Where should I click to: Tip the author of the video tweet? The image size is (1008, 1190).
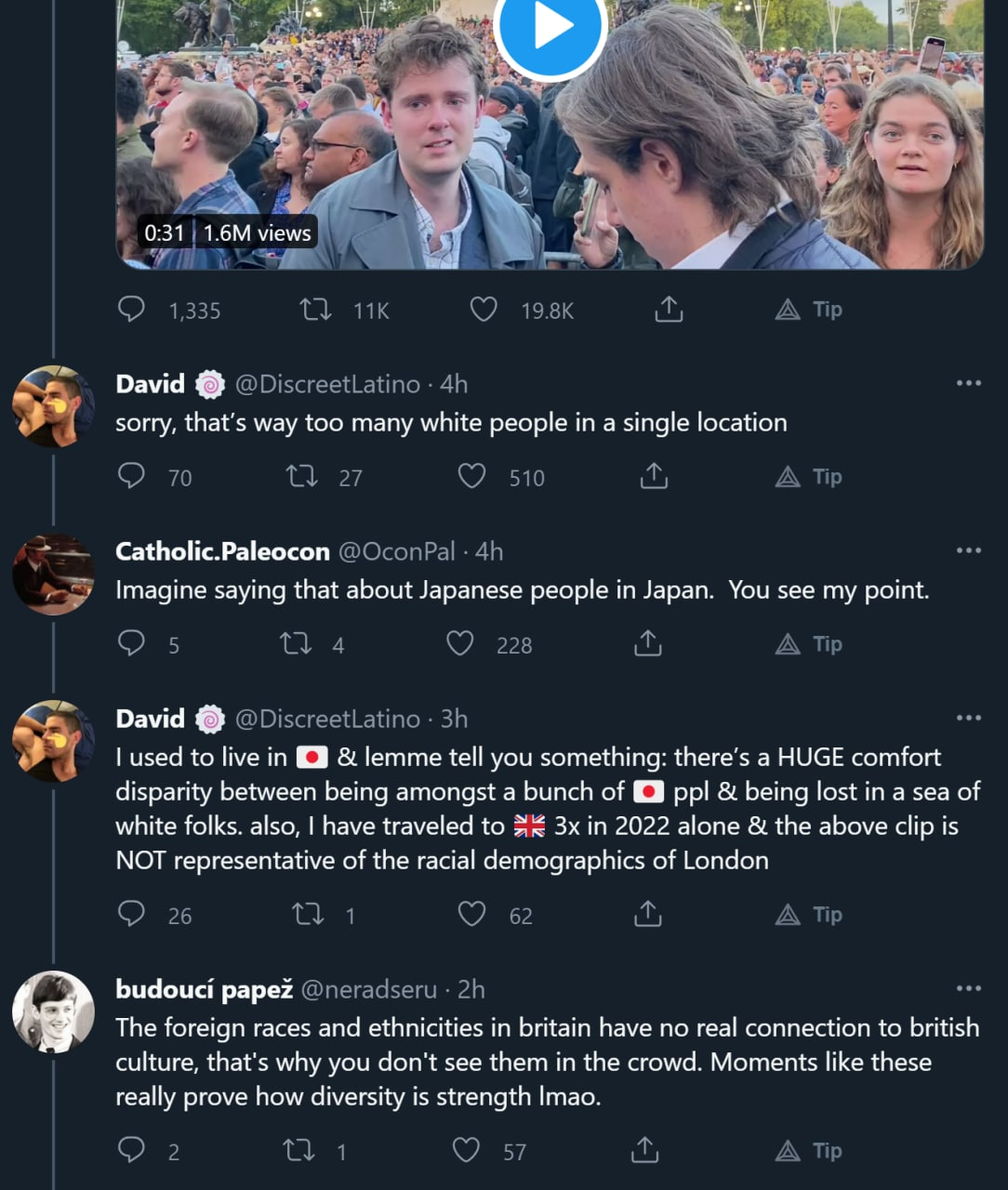pos(809,309)
